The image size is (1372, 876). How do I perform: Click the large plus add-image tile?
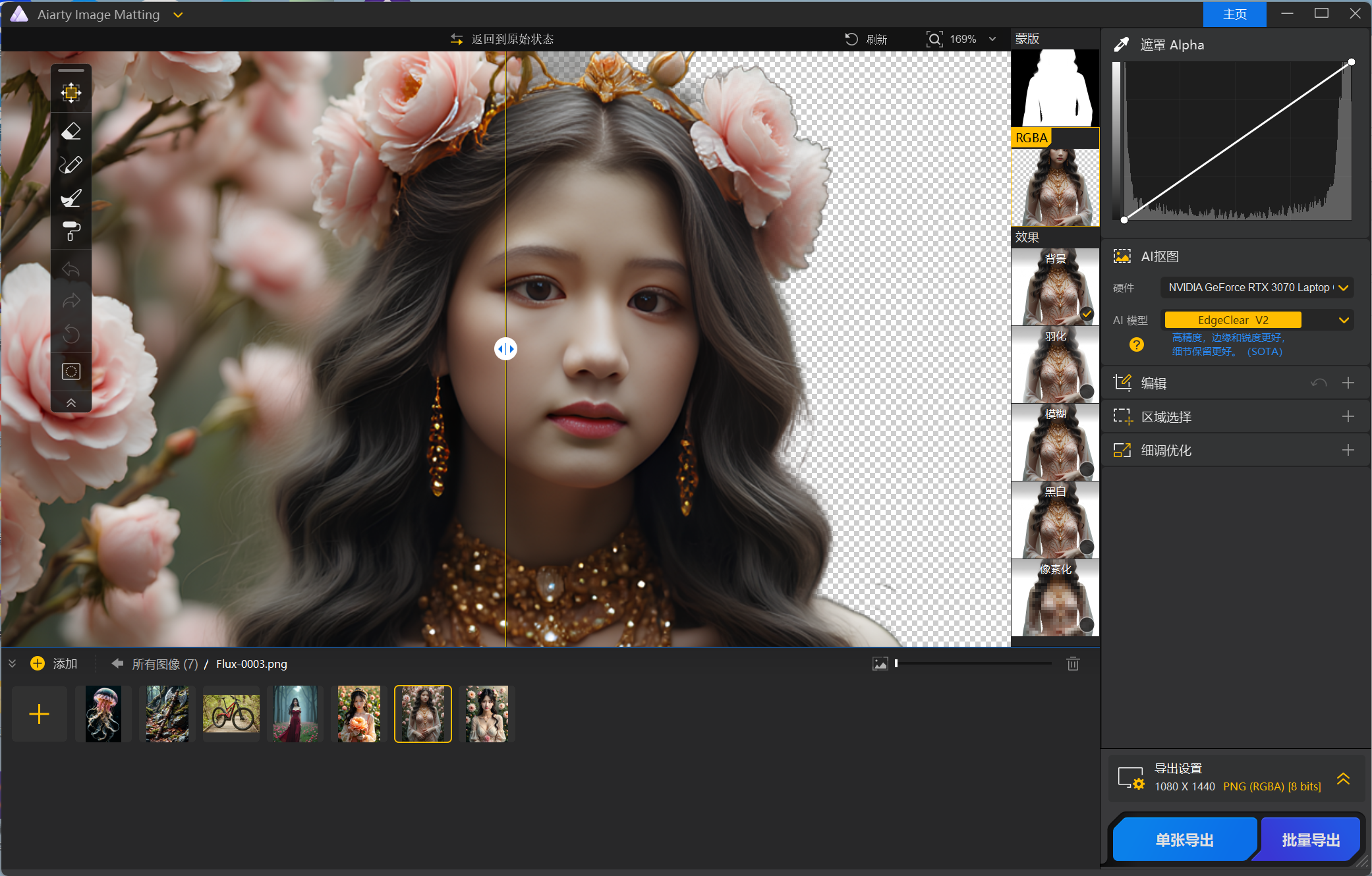click(x=40, y=714)
